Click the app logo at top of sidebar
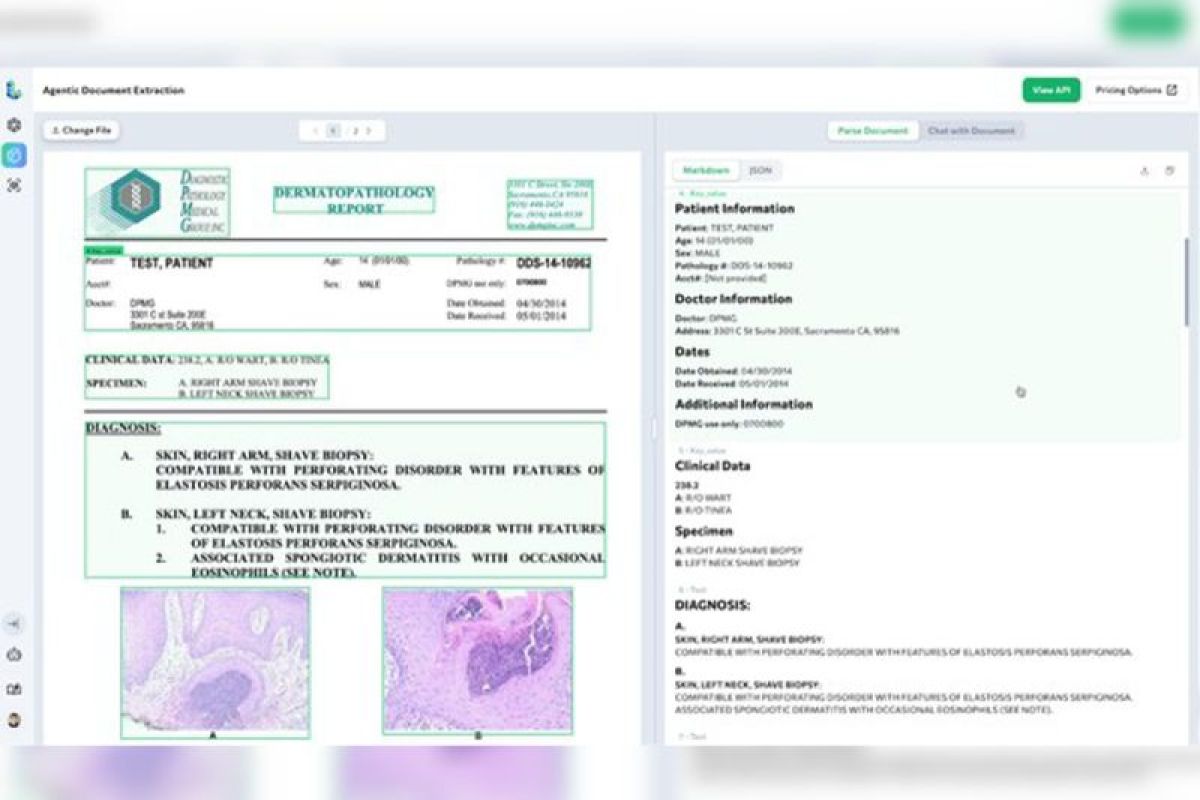 click(14, 91)
